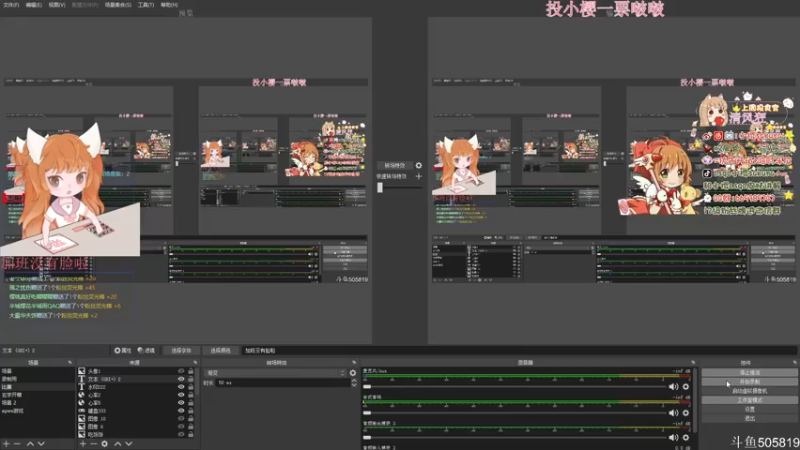This screenshot has width=800, height=450.
Task: Open settings gear for 台式音响 audio
Action: tap(686, 413)
